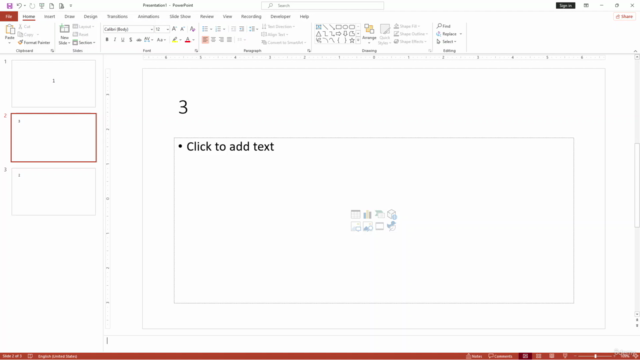The image size is (640, 360).
Task: Start Slide Show from status bar icon
Action: [x=565, y=356]
